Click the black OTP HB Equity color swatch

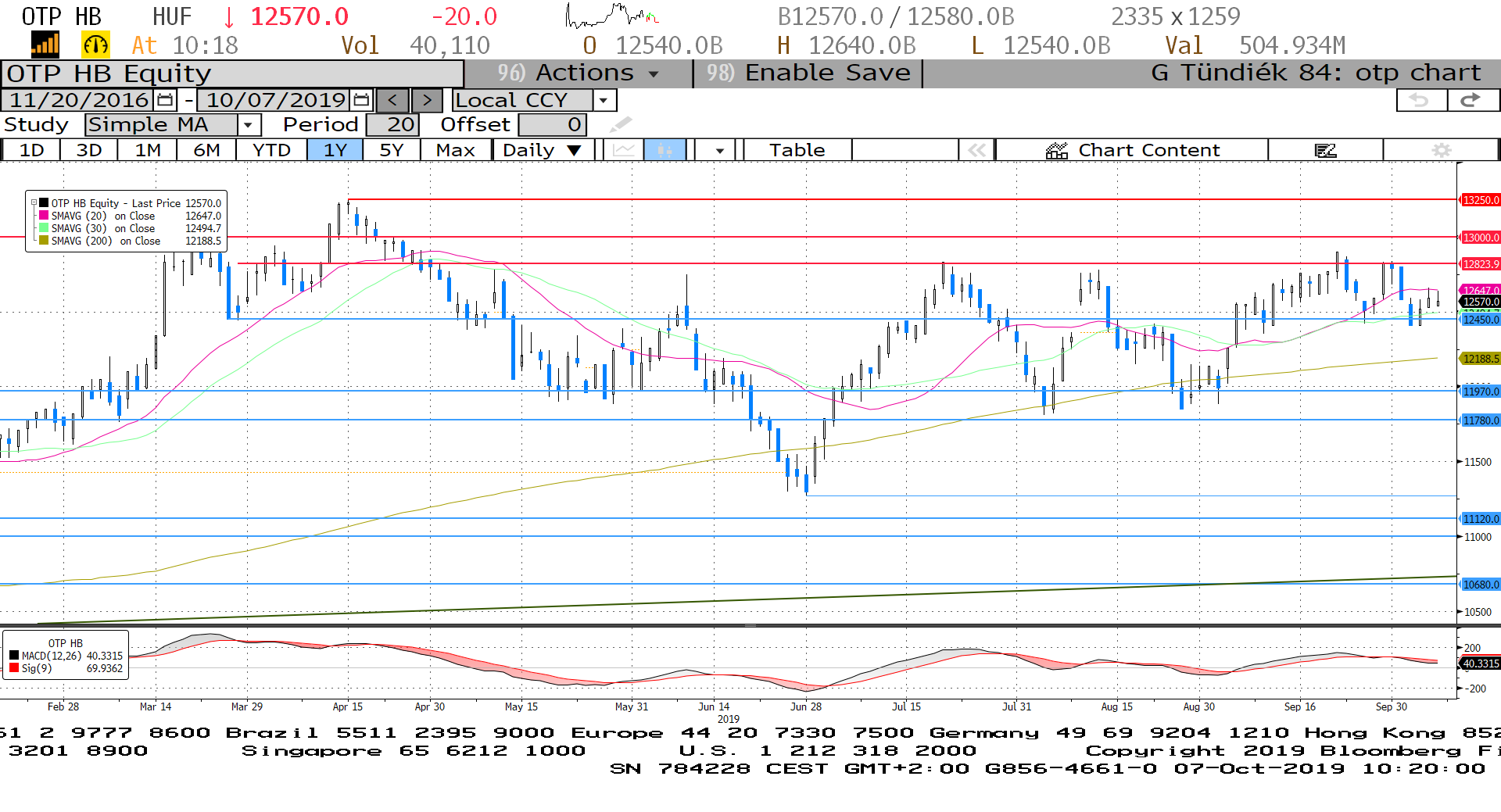(45, 203)
